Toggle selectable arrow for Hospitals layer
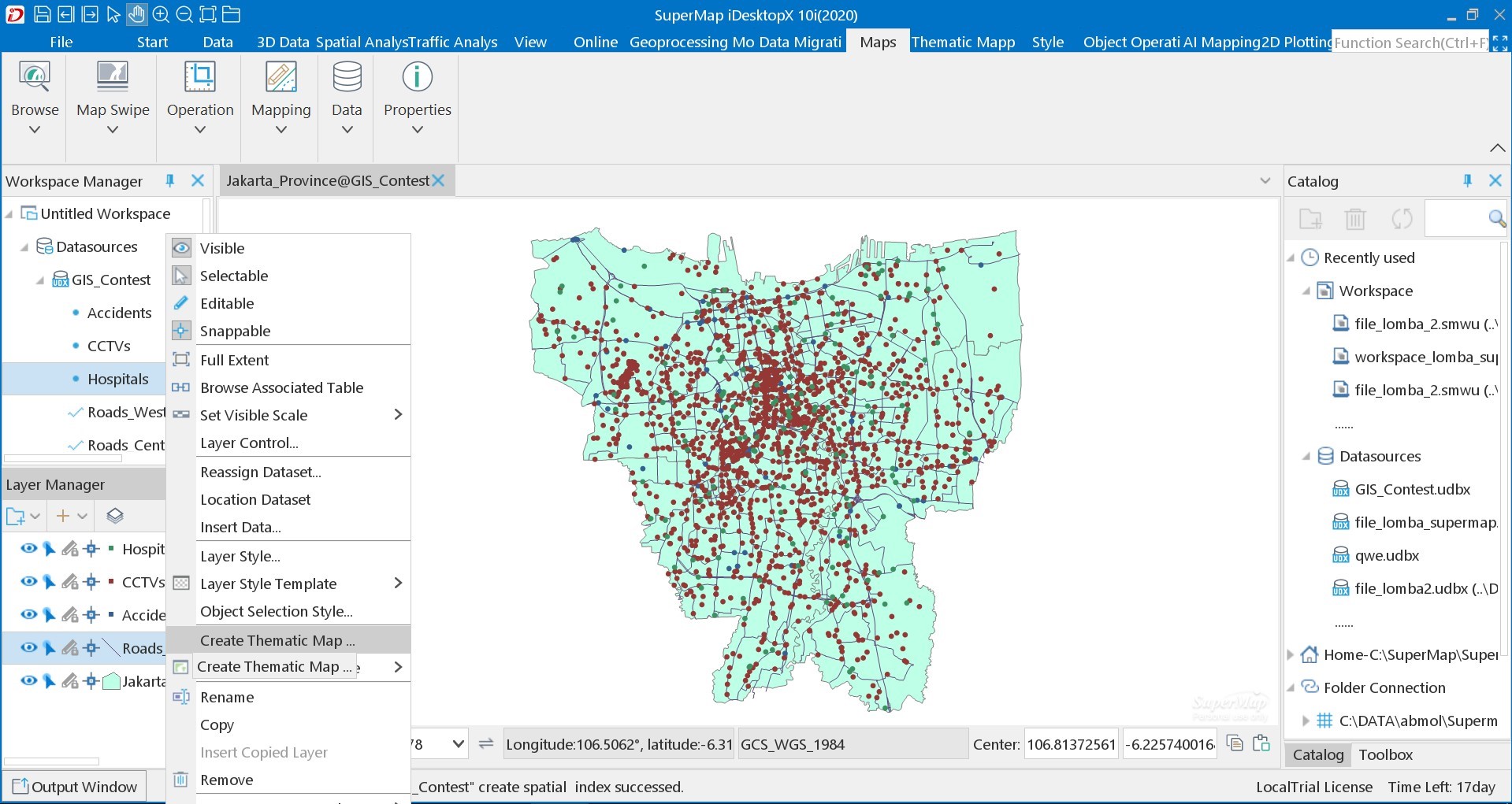Viewport: 1512px width, 804px height. coord(49,549)
